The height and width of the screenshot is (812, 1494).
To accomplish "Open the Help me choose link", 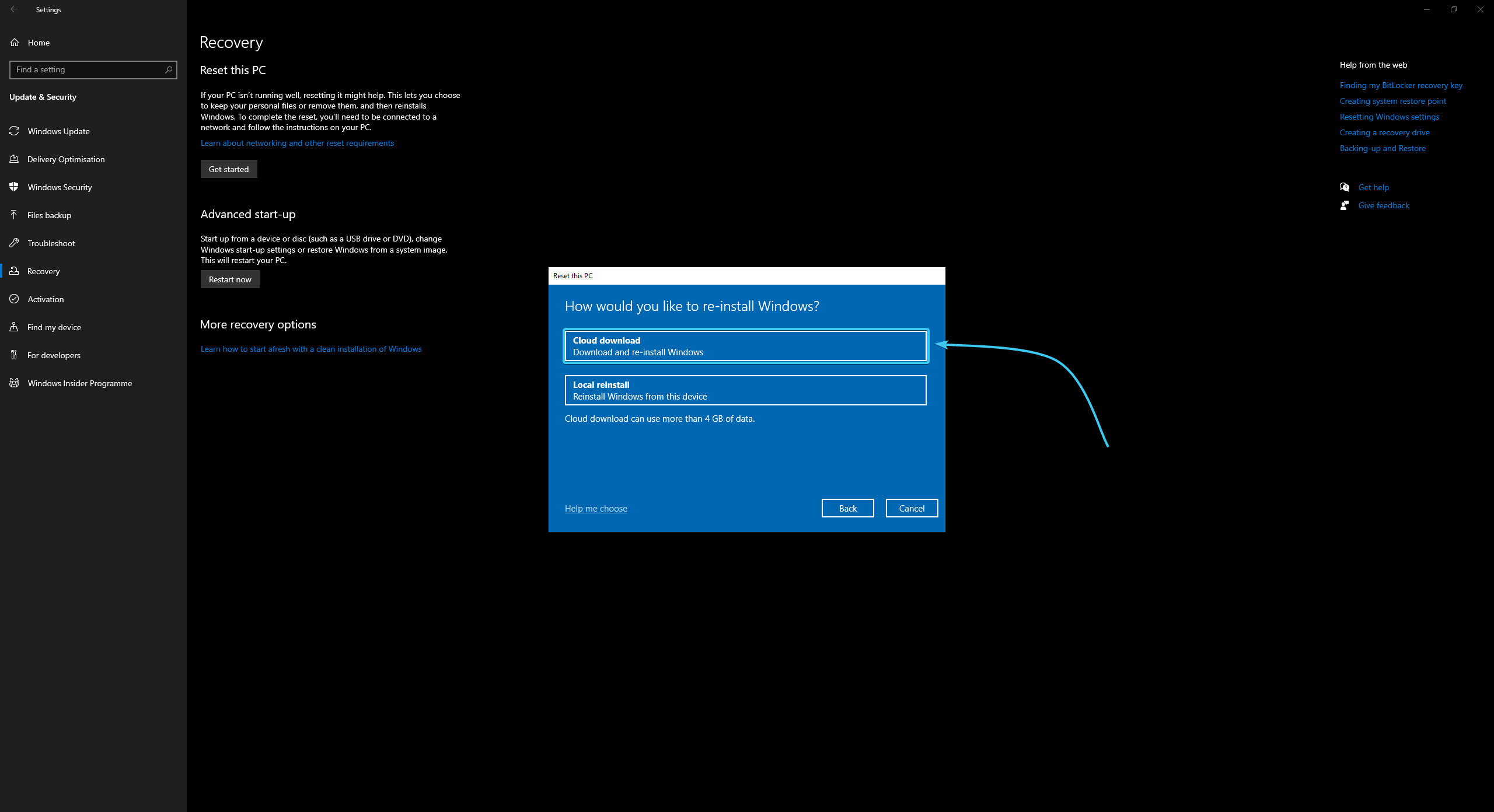I will click(596, 508).
